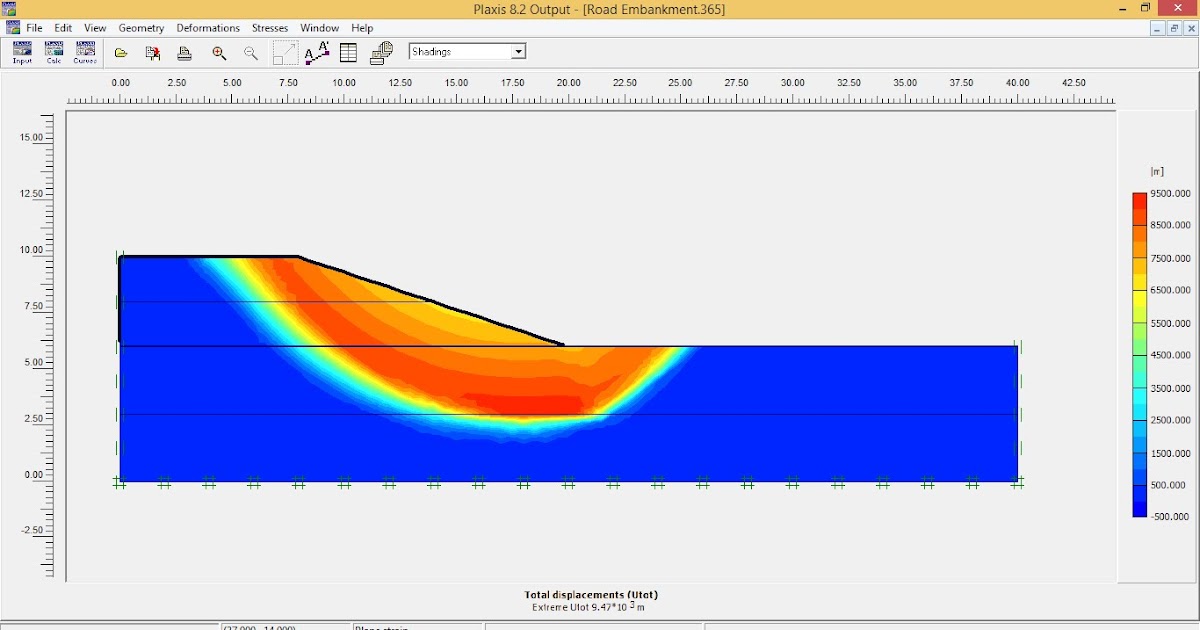Open the Geometry menu
Image resolution: width=1200 pixels, height=630 pixels.
[141, 28]
